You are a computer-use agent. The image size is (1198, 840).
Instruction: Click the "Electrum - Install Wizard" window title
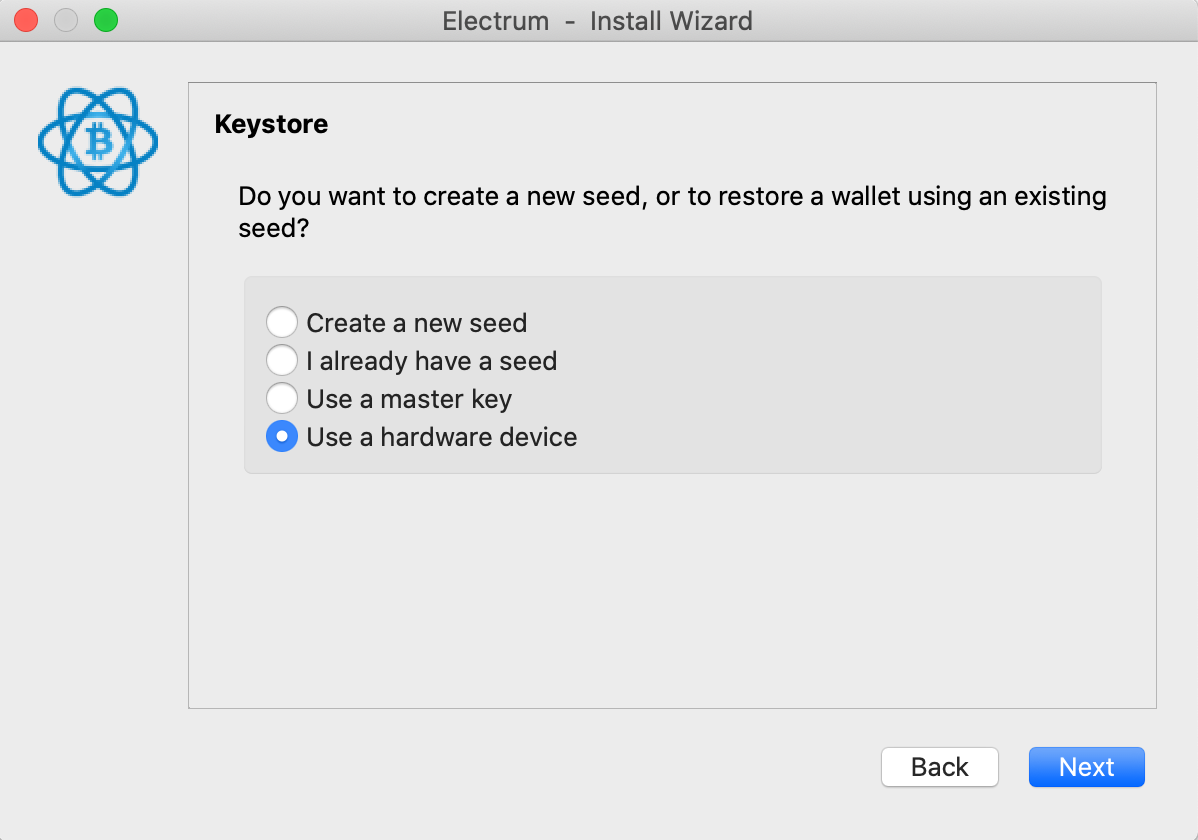[x=598, y=20]
